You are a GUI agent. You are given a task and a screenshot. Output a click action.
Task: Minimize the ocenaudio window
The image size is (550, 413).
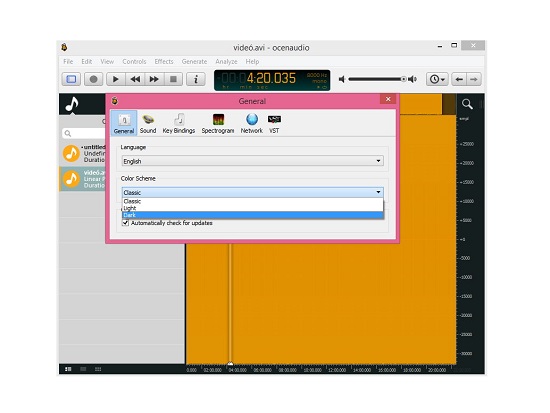pos(440,46)
